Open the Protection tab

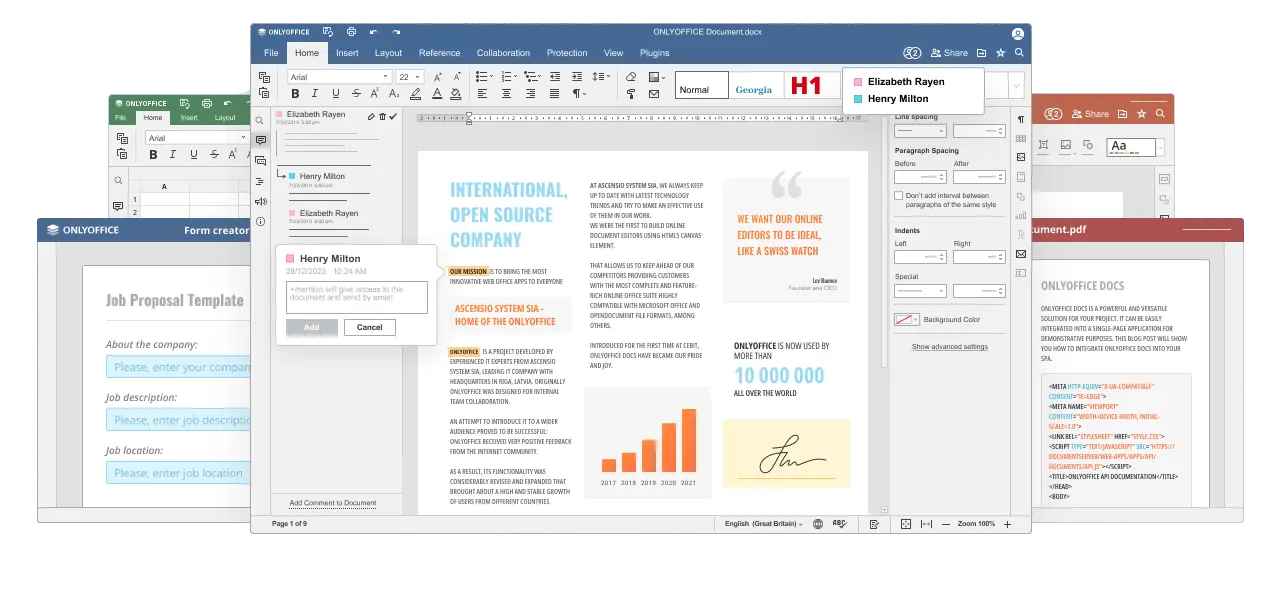[567, 53]
